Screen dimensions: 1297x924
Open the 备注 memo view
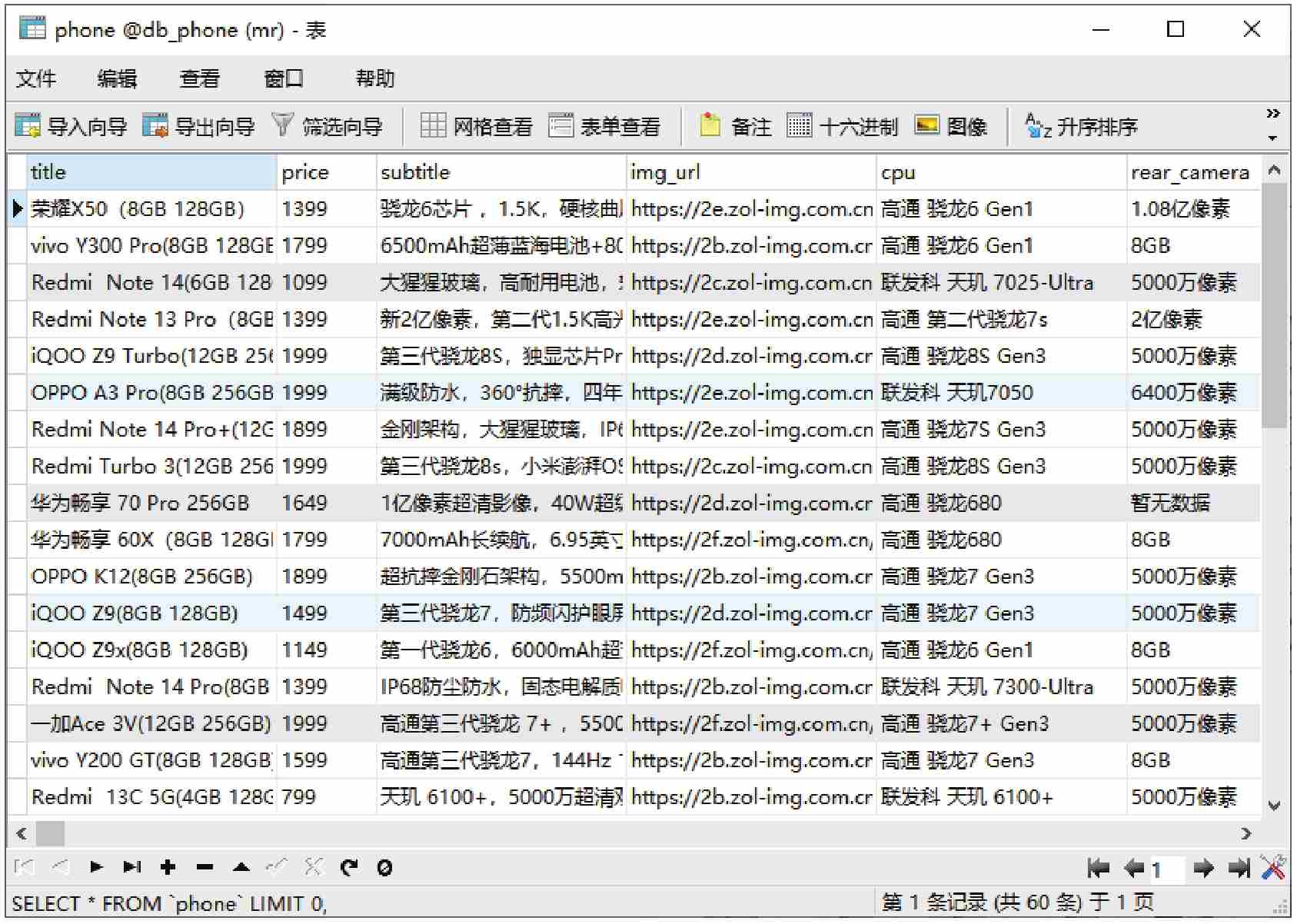[x=735, y=126]
